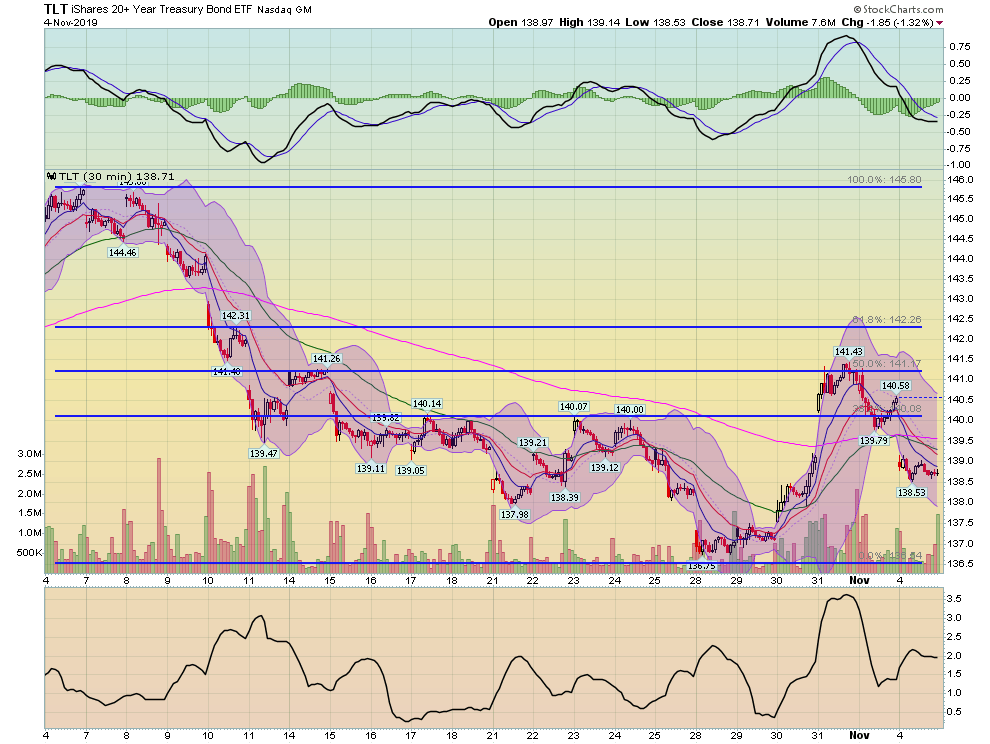
Task: Click the Nov label on price chart axis
Action: (859, 580)
